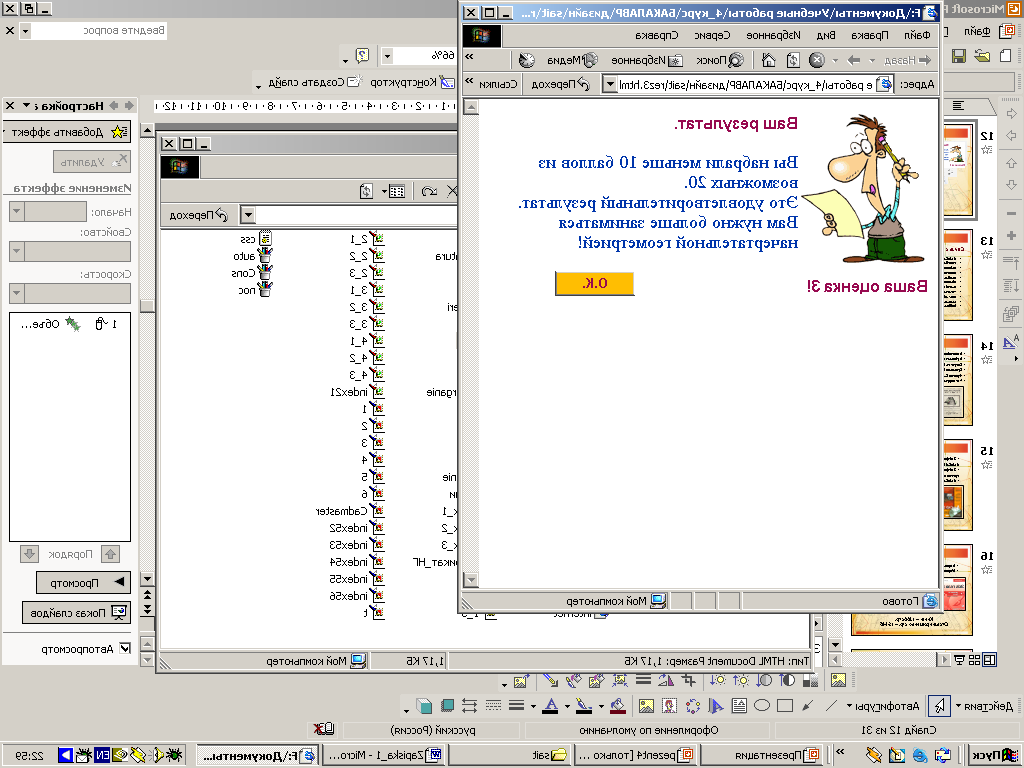
Task: Select the Oval drawing tool in PowerPoint
Action: click(762, 705)
